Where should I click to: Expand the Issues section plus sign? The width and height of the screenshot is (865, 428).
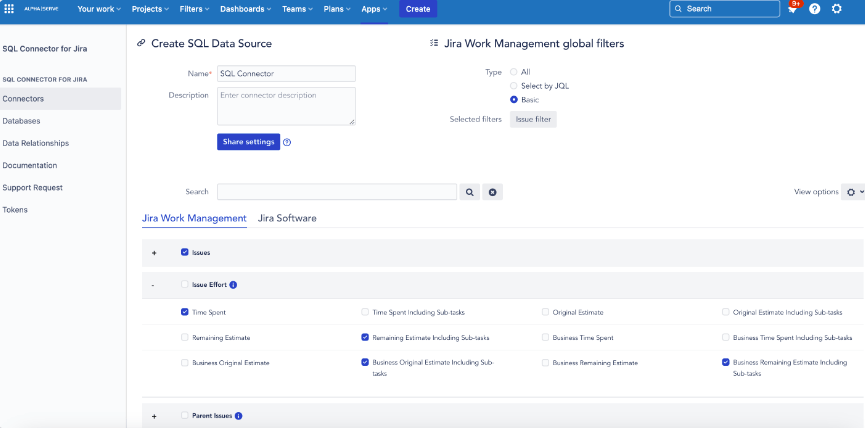tap(154, 253)
